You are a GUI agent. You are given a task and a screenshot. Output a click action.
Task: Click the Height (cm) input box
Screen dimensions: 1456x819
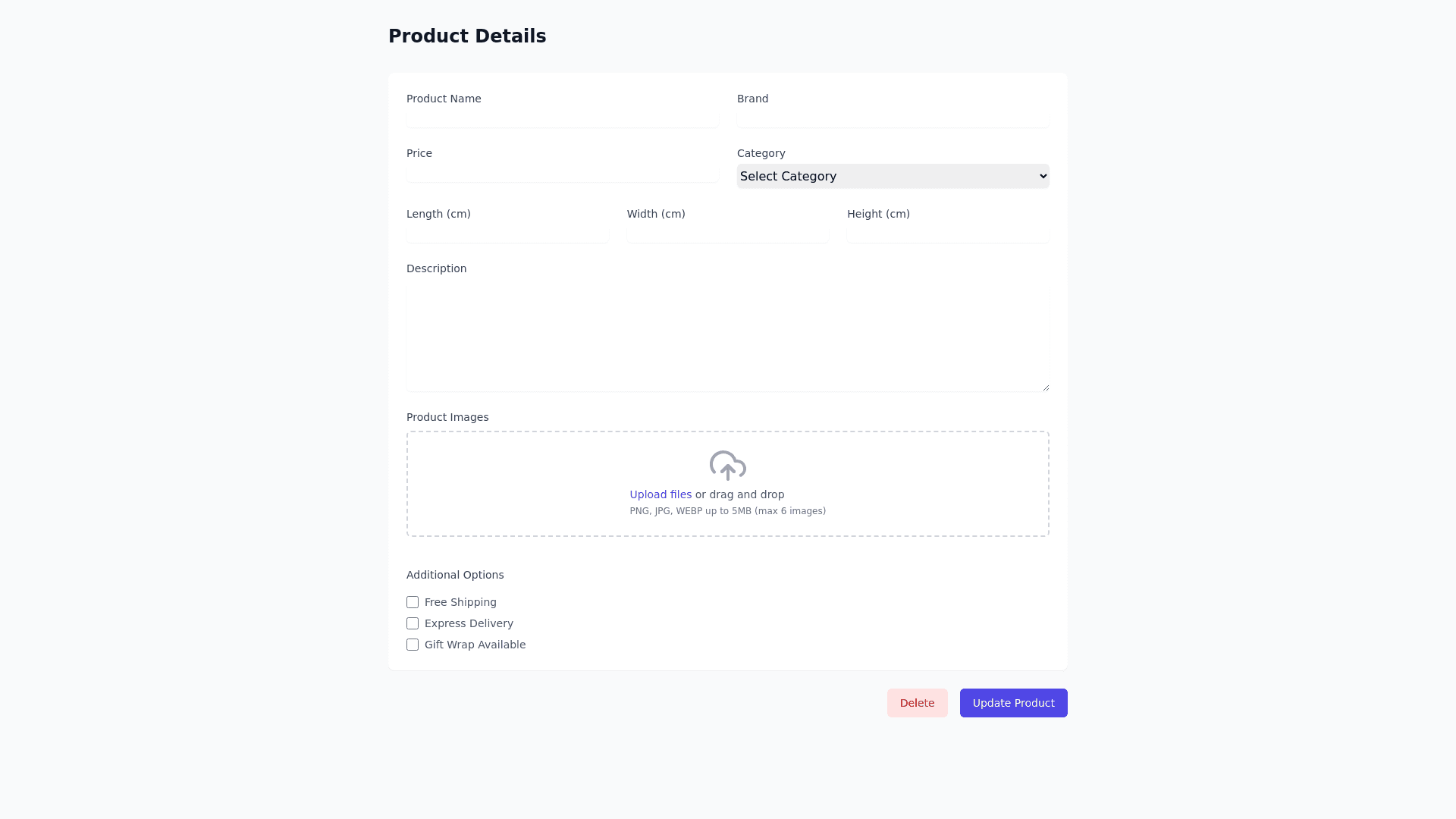(948, 234)
